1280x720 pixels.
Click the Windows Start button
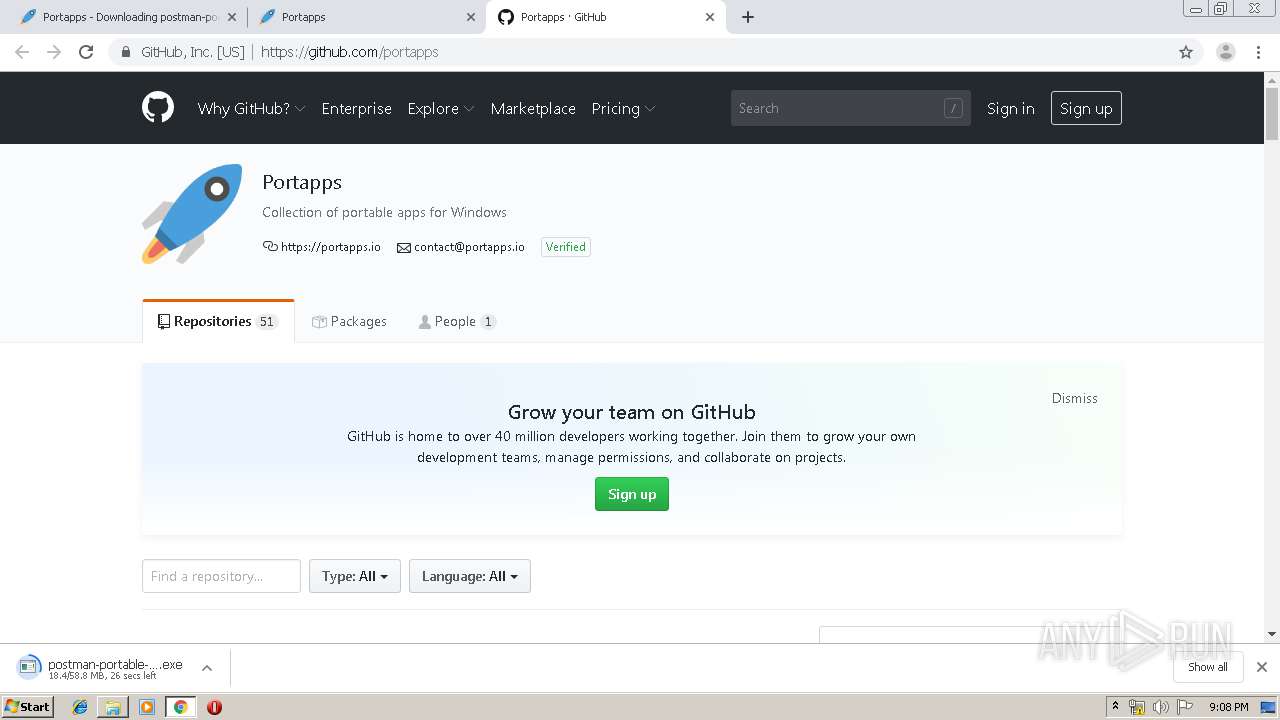(27, 707)
